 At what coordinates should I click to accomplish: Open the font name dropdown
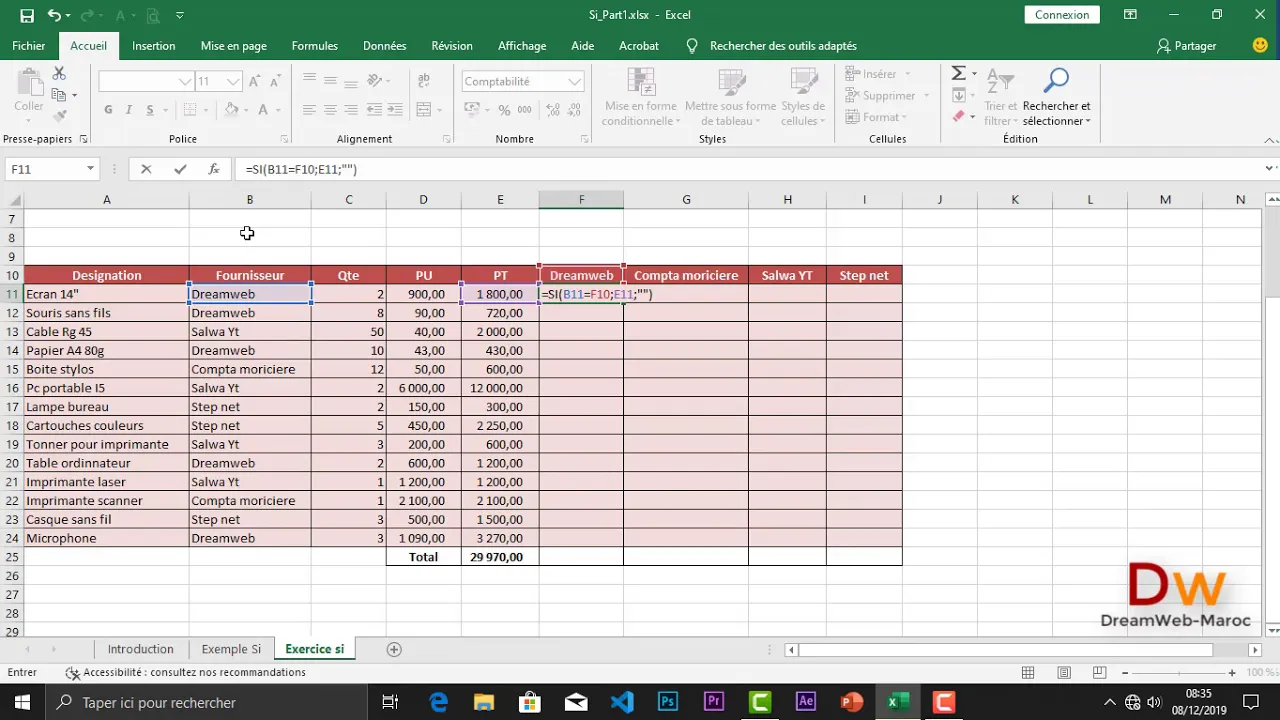185,82
